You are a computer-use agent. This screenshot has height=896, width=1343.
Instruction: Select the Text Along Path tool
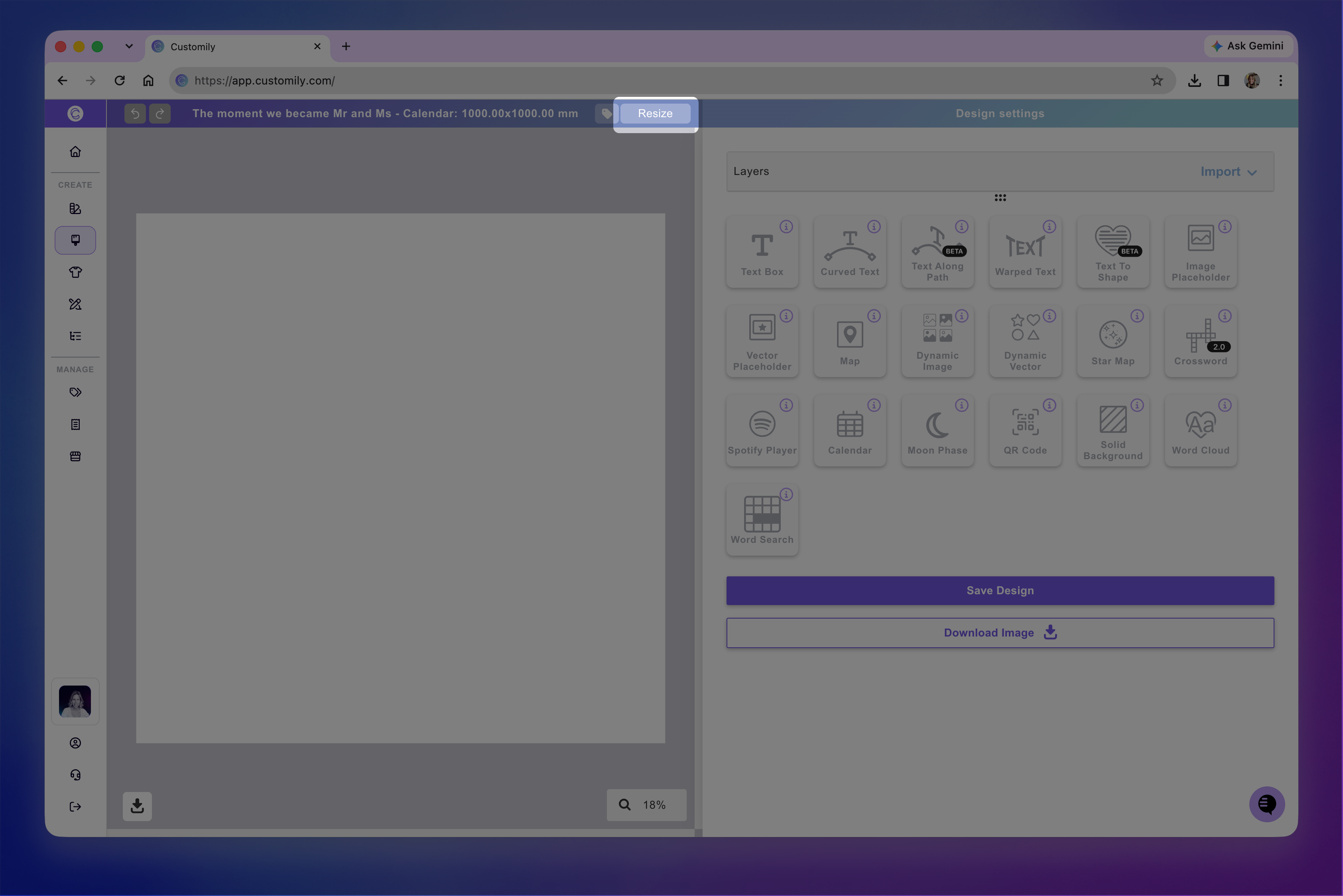[937, 252]
